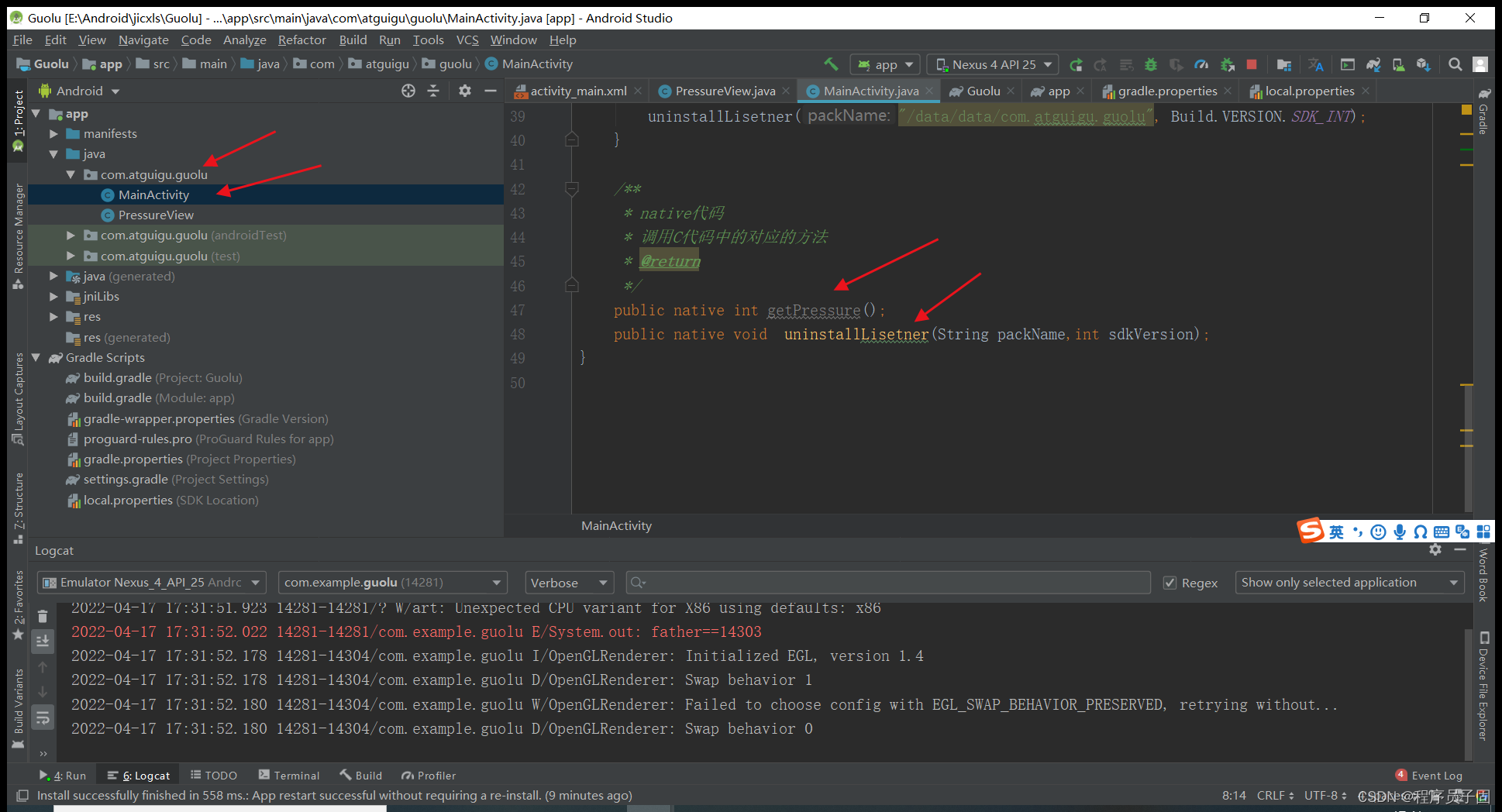Click the Run Anything toolbar icon
Screen dimensions: 1502x812
pyautogui.click(x=1348, y=65)
